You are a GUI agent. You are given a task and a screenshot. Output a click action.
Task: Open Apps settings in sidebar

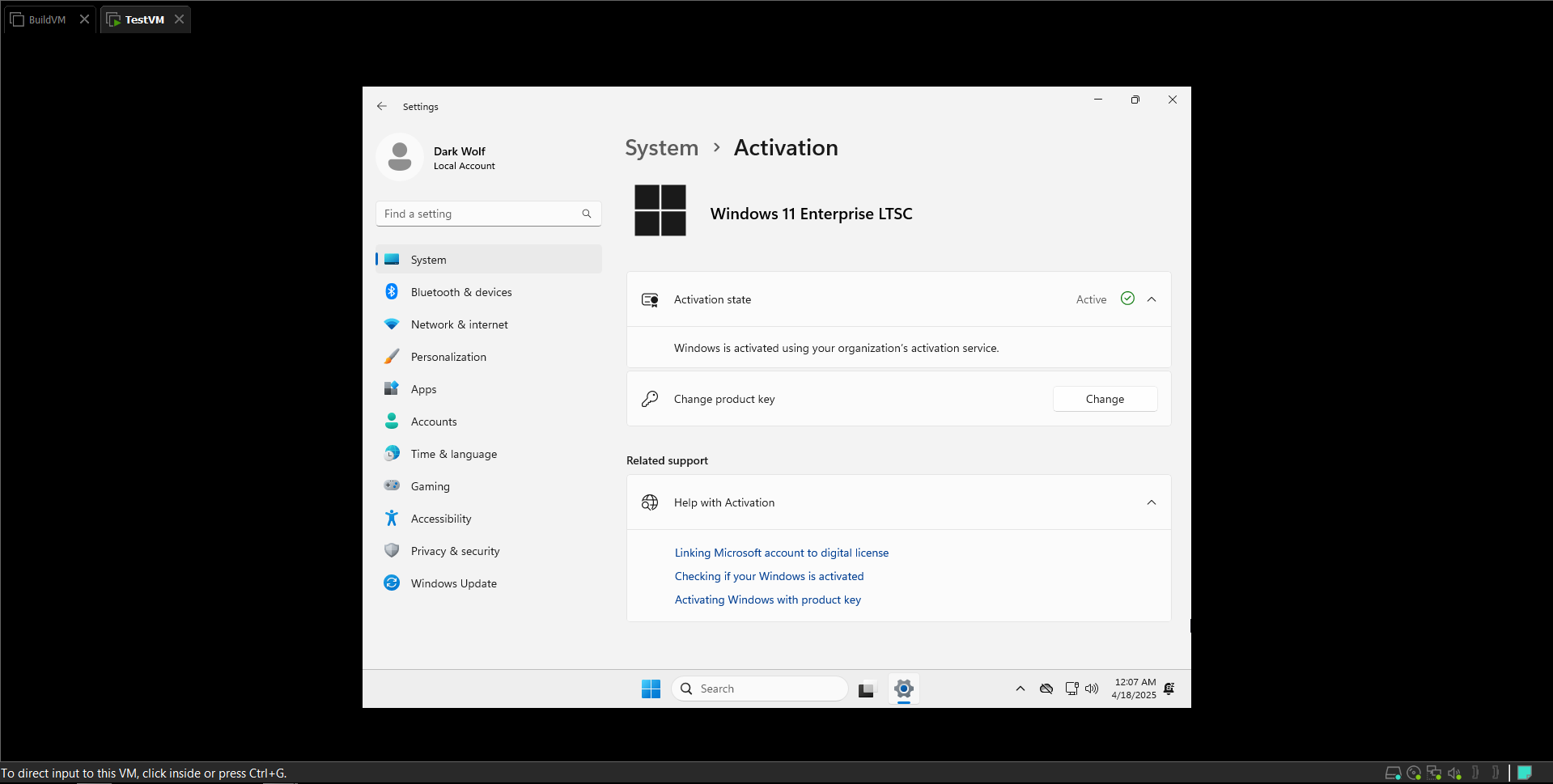[489, 389]
